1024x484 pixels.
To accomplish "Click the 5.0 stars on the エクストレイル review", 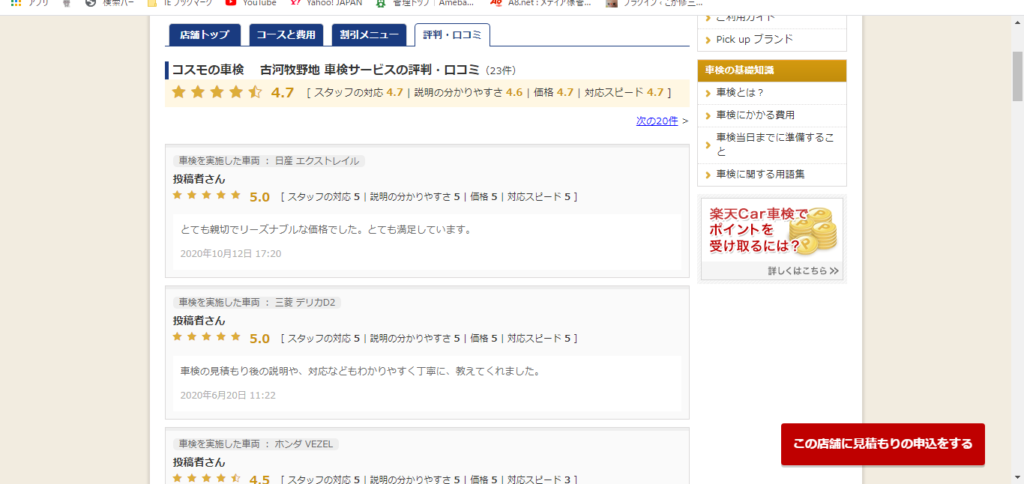I will tap(207, 195).
